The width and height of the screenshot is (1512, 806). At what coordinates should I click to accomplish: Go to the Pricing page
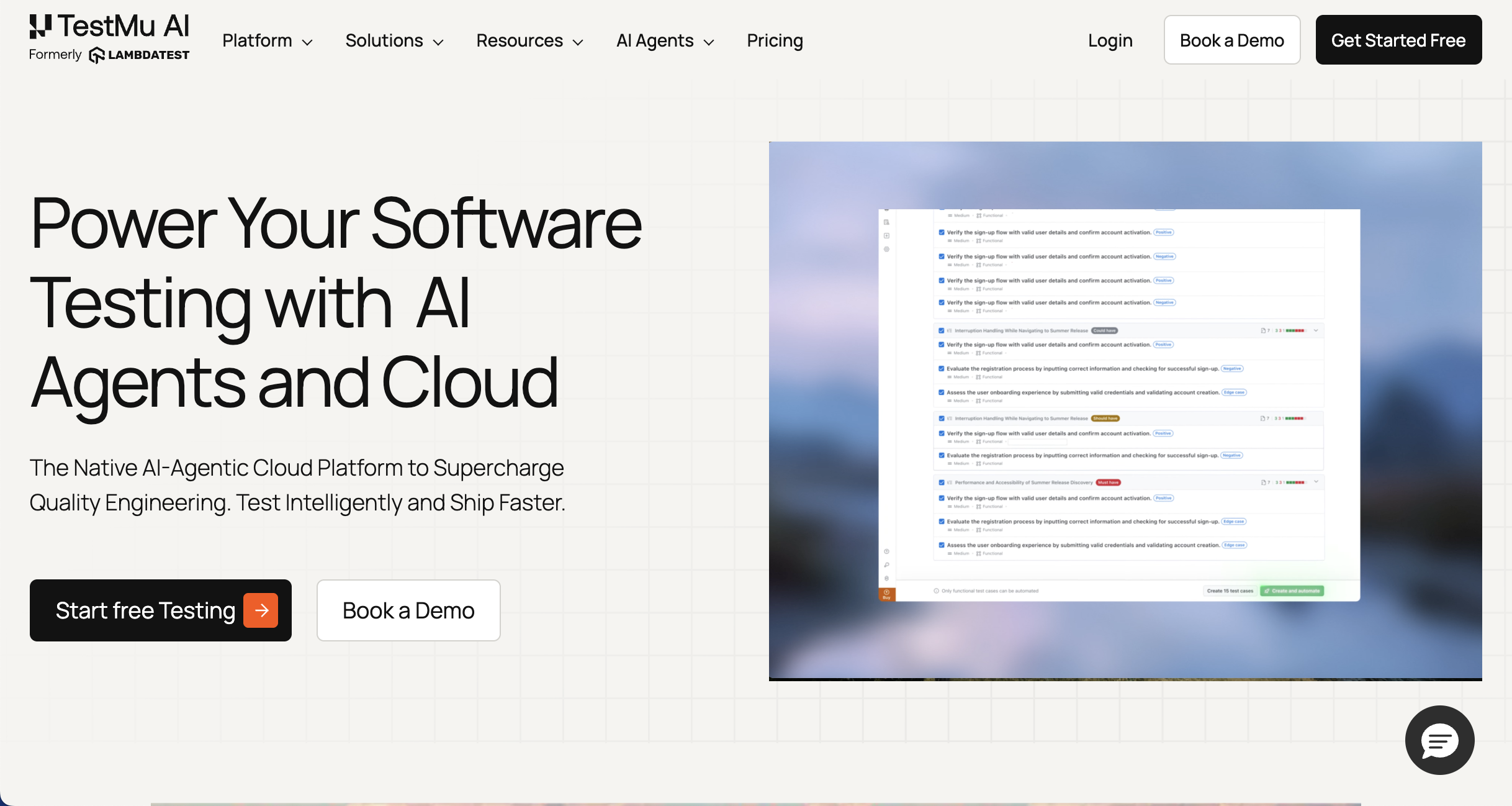[x=775, y=41]
